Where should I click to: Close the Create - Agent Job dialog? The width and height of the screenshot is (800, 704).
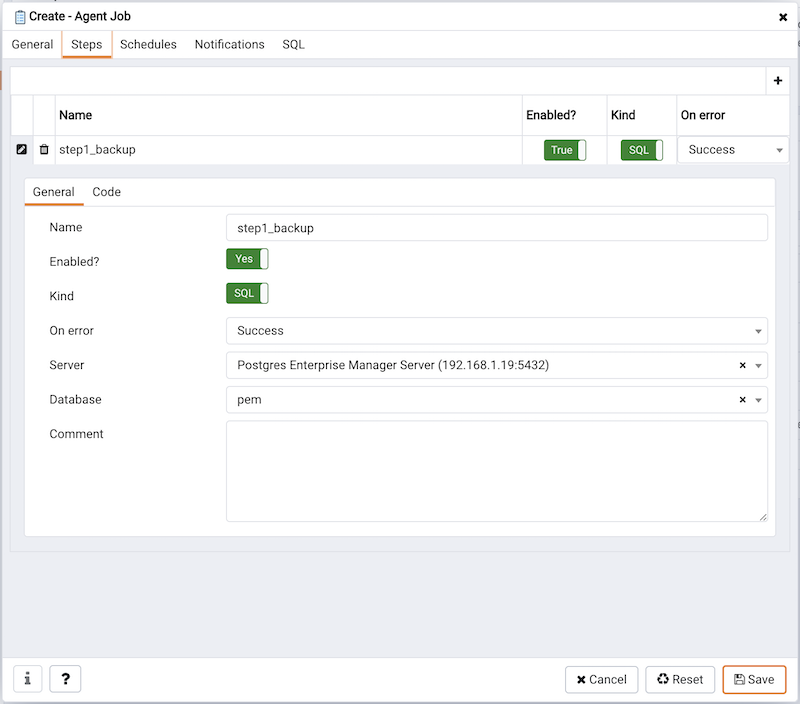tap(783, 17)
